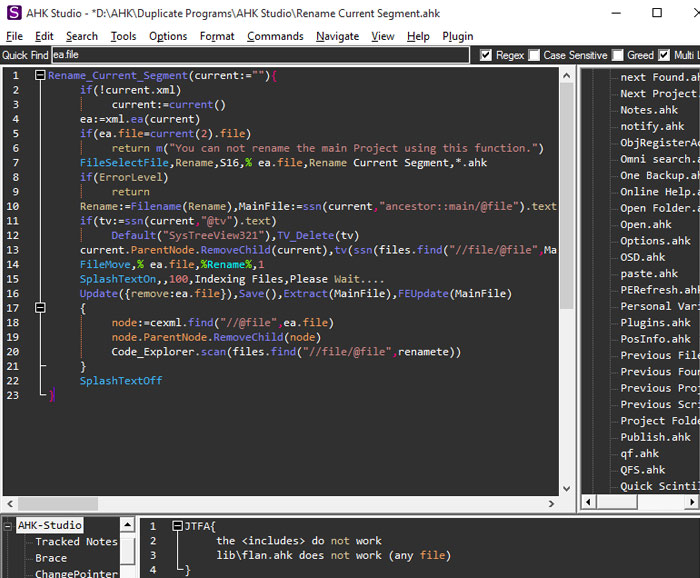700x578 pixels.
Task: Select Tracked Notes in project tree
Action: click(x=76, y=541)
